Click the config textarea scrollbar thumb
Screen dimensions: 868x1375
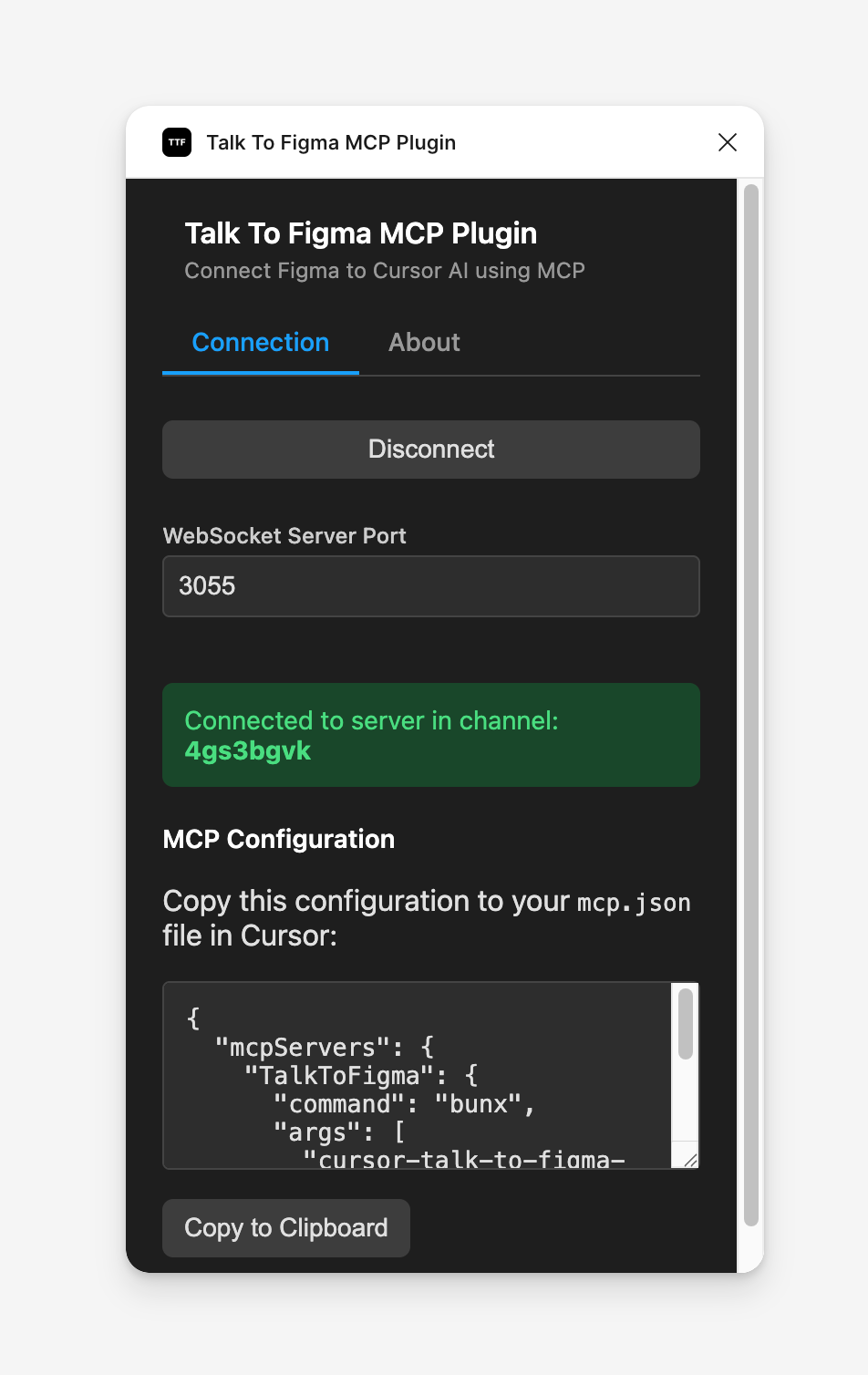pos(686,1024)
